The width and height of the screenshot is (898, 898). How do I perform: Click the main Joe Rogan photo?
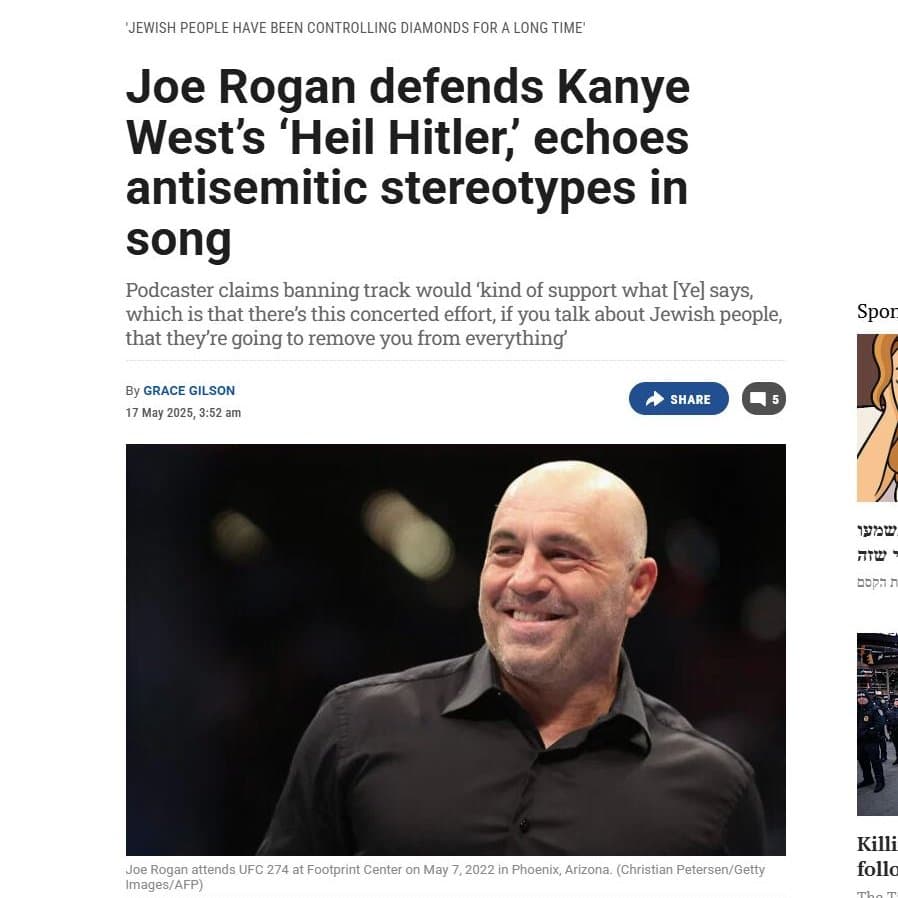point(455,649)
